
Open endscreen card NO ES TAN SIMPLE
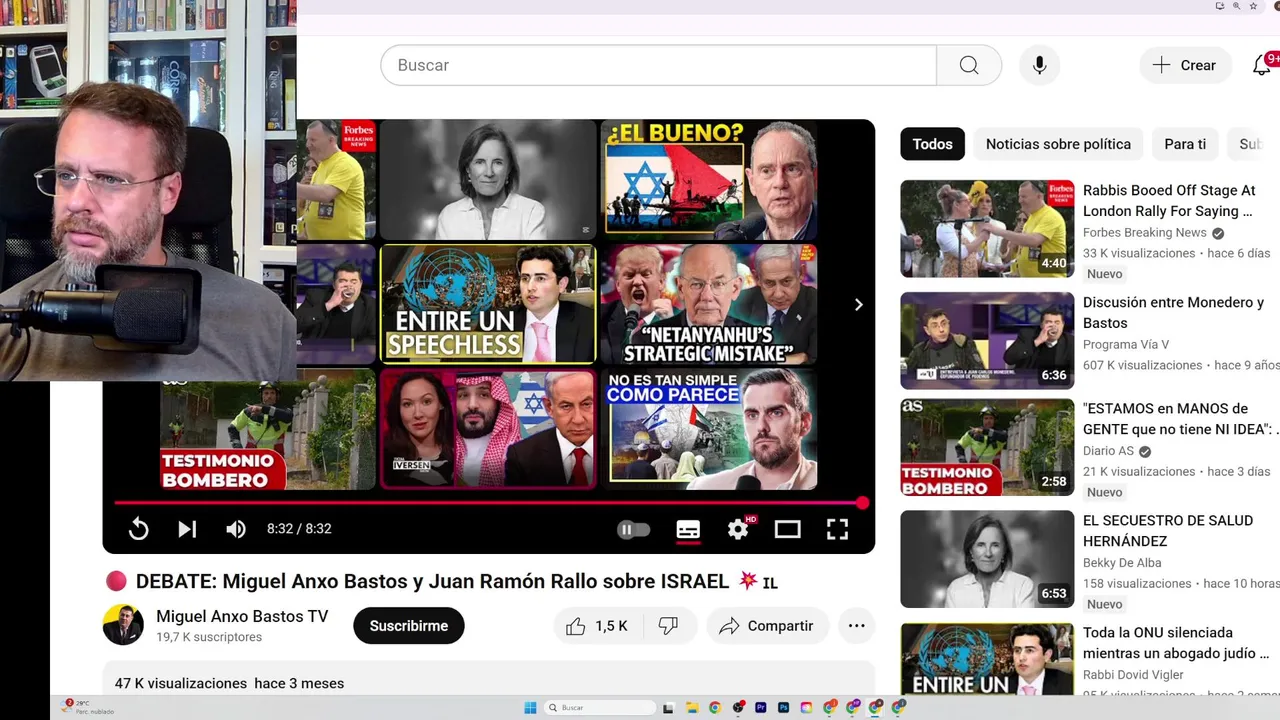coord(708,430)
